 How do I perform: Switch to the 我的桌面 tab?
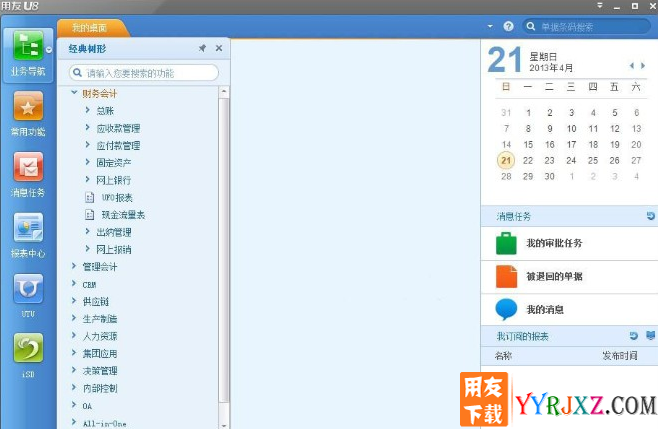89,28
